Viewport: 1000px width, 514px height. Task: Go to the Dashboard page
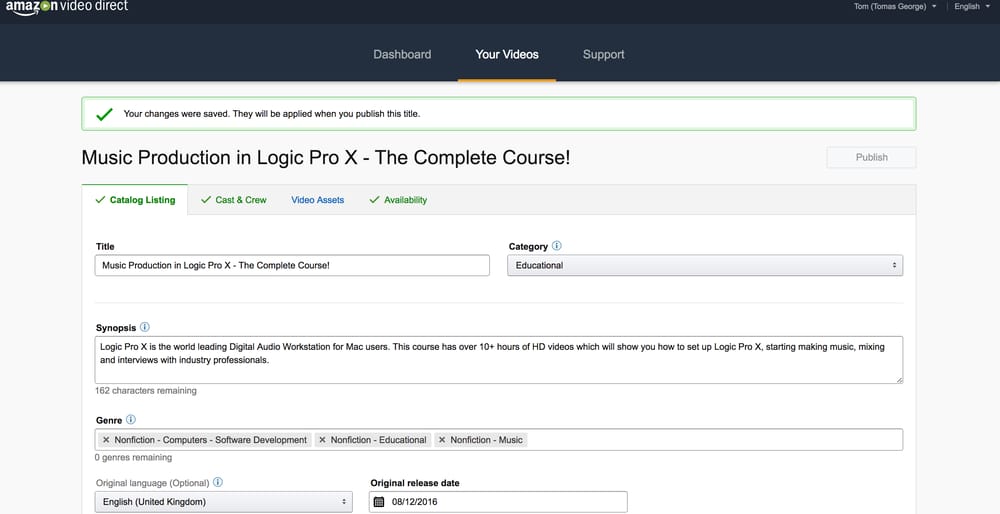coord(402,54)
